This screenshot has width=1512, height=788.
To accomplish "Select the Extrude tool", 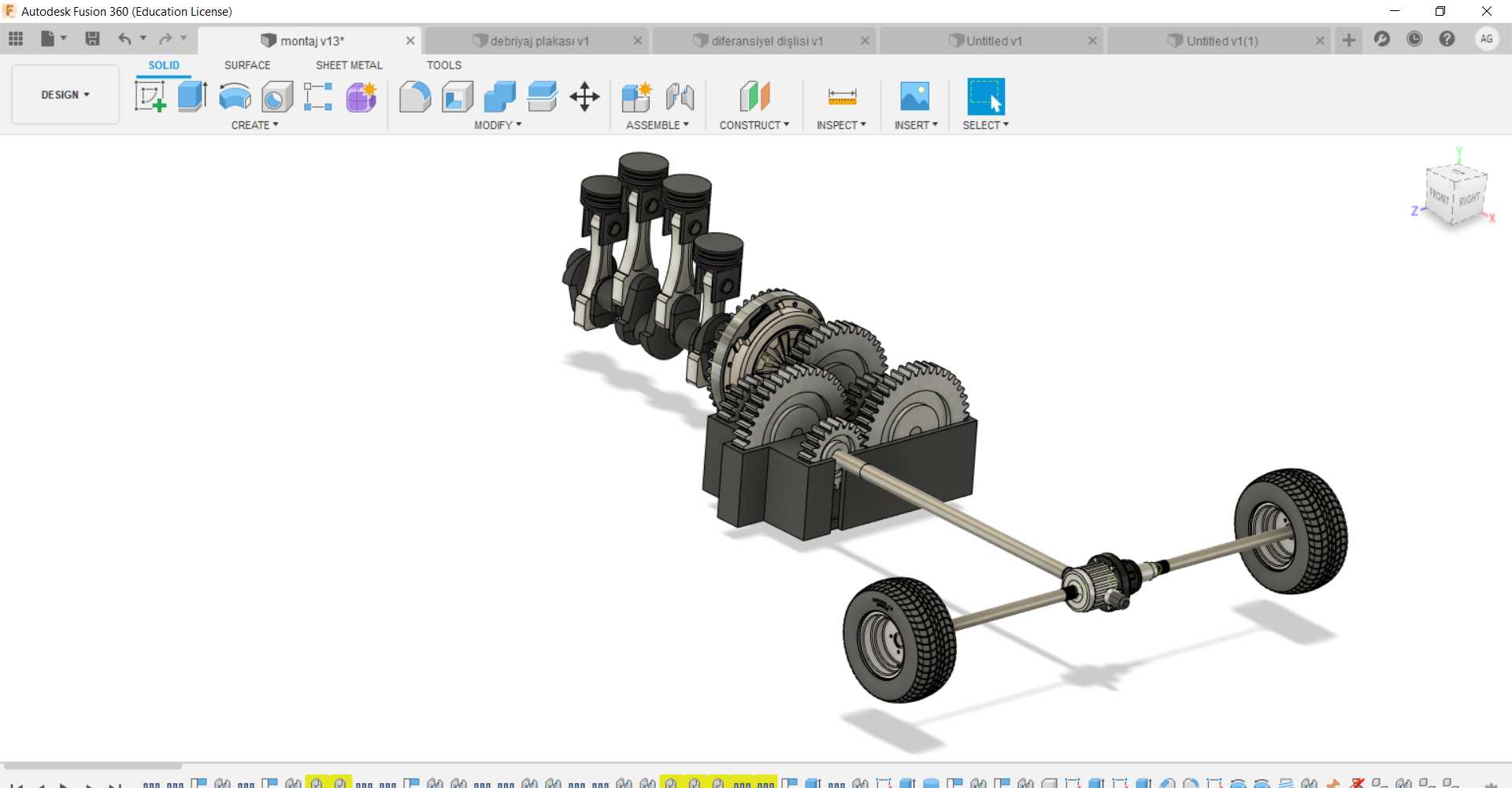I will [192, 97].
